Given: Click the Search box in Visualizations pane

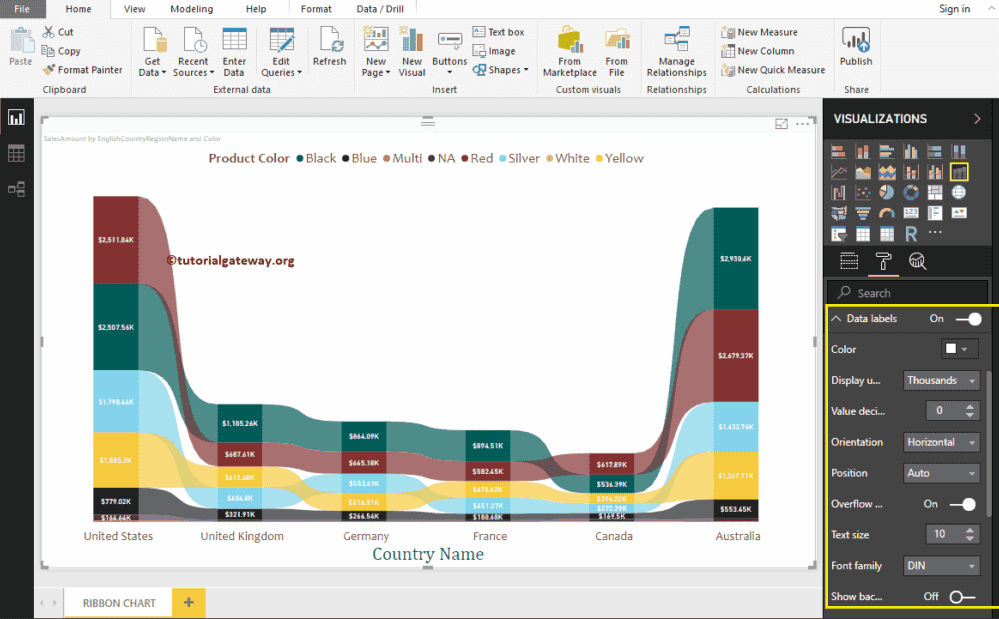Looking at the screenshot, I should point(908,292).
